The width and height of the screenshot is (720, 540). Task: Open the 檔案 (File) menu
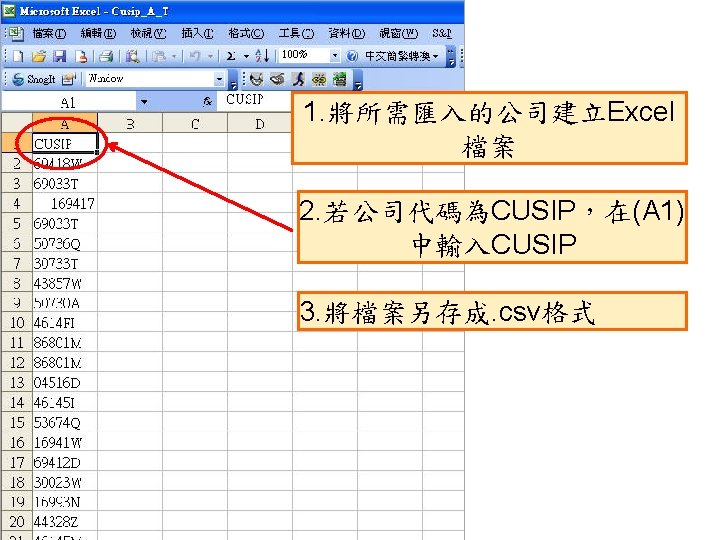coord(49,34)
